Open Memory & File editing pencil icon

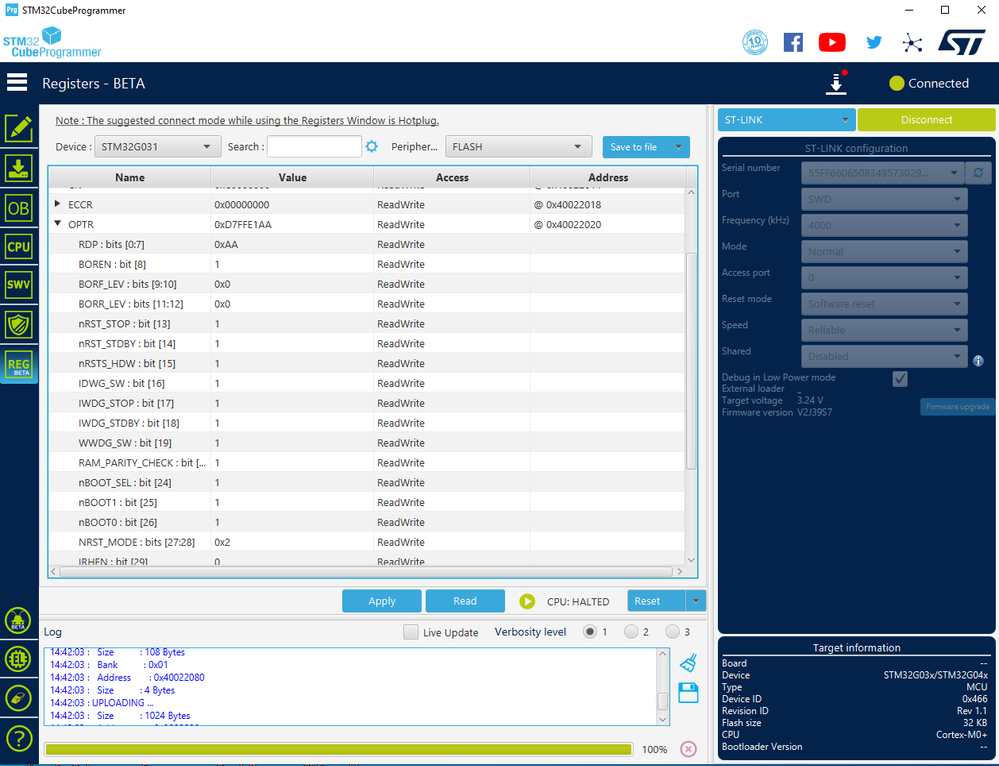tap(18, 128)
